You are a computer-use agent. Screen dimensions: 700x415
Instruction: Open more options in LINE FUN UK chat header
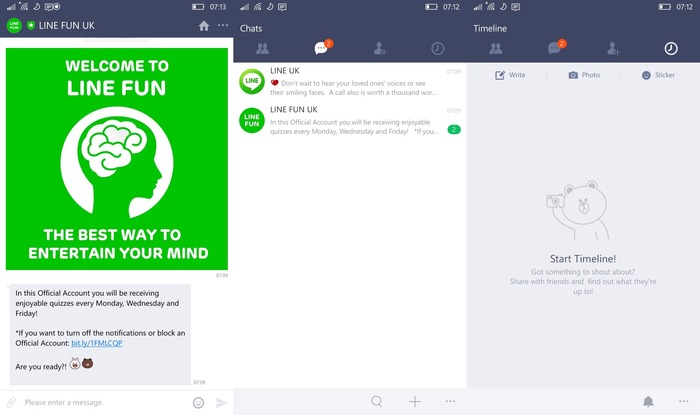223,25
